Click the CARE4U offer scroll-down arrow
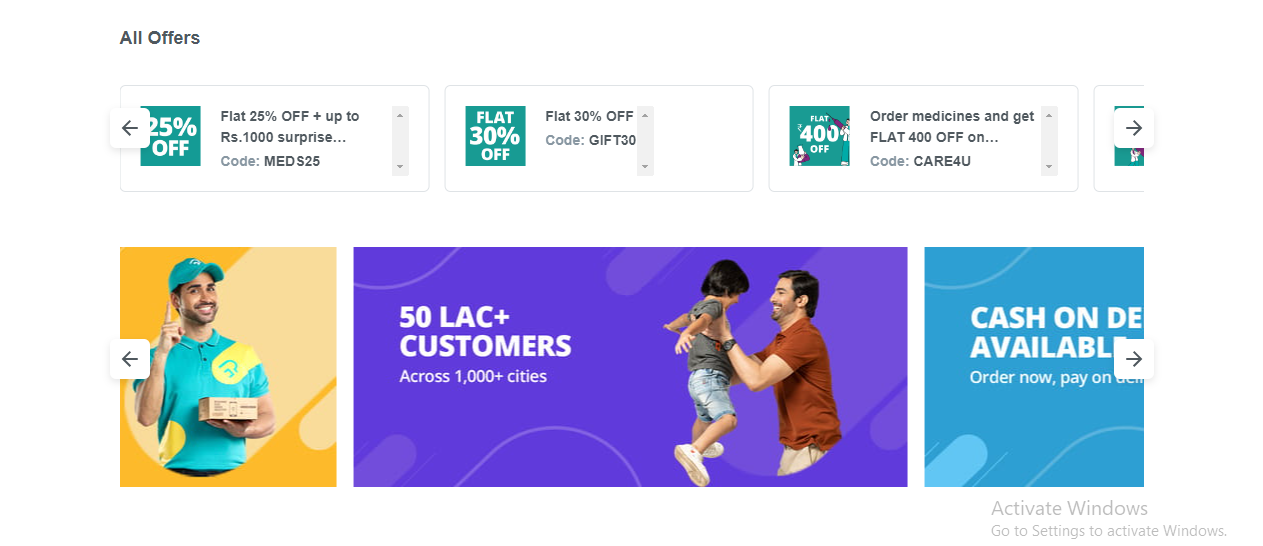Viewport: 1263px width, 546px height. (1049, 167)
